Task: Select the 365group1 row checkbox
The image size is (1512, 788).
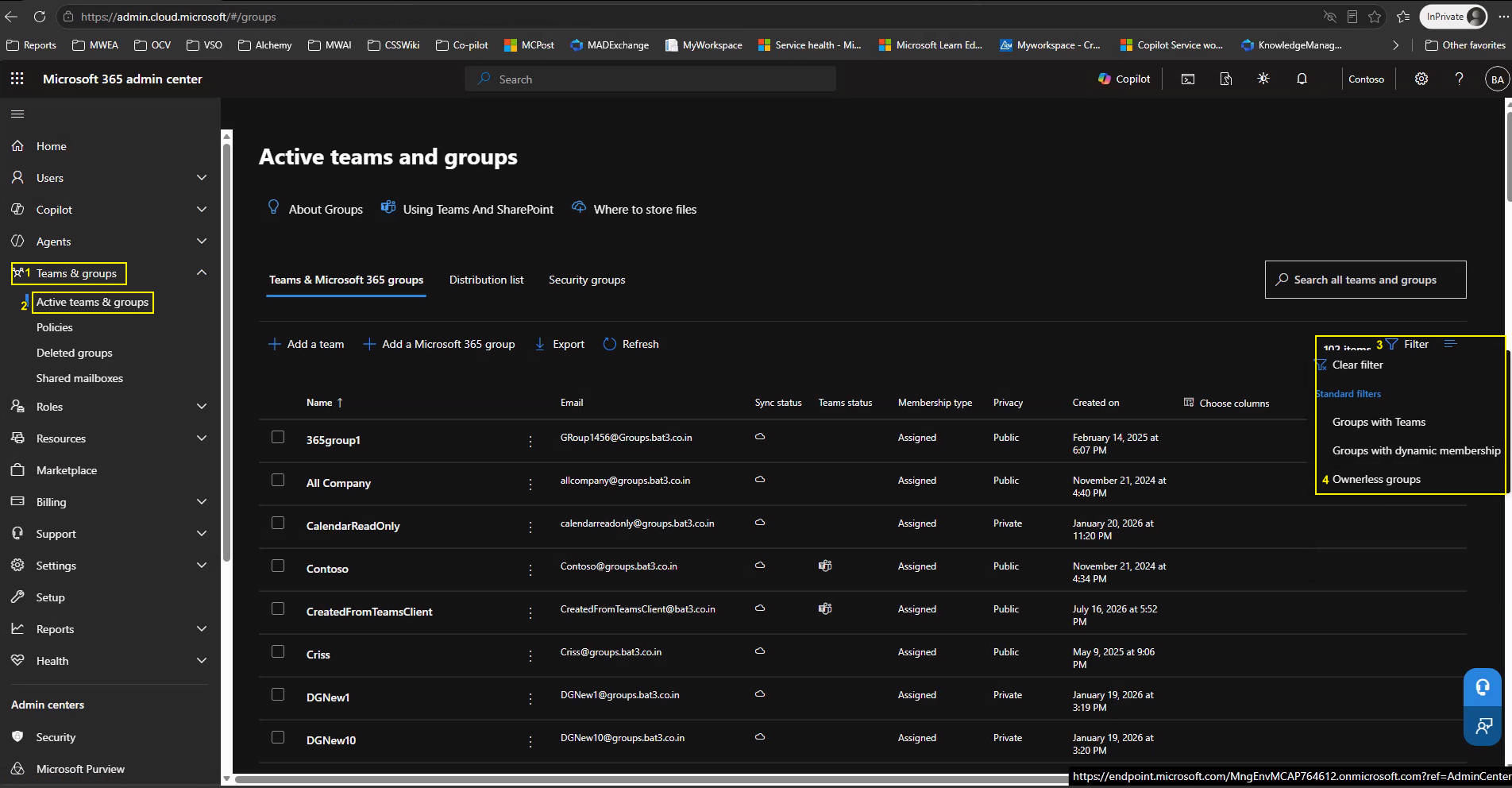Action: pos(278,437)
